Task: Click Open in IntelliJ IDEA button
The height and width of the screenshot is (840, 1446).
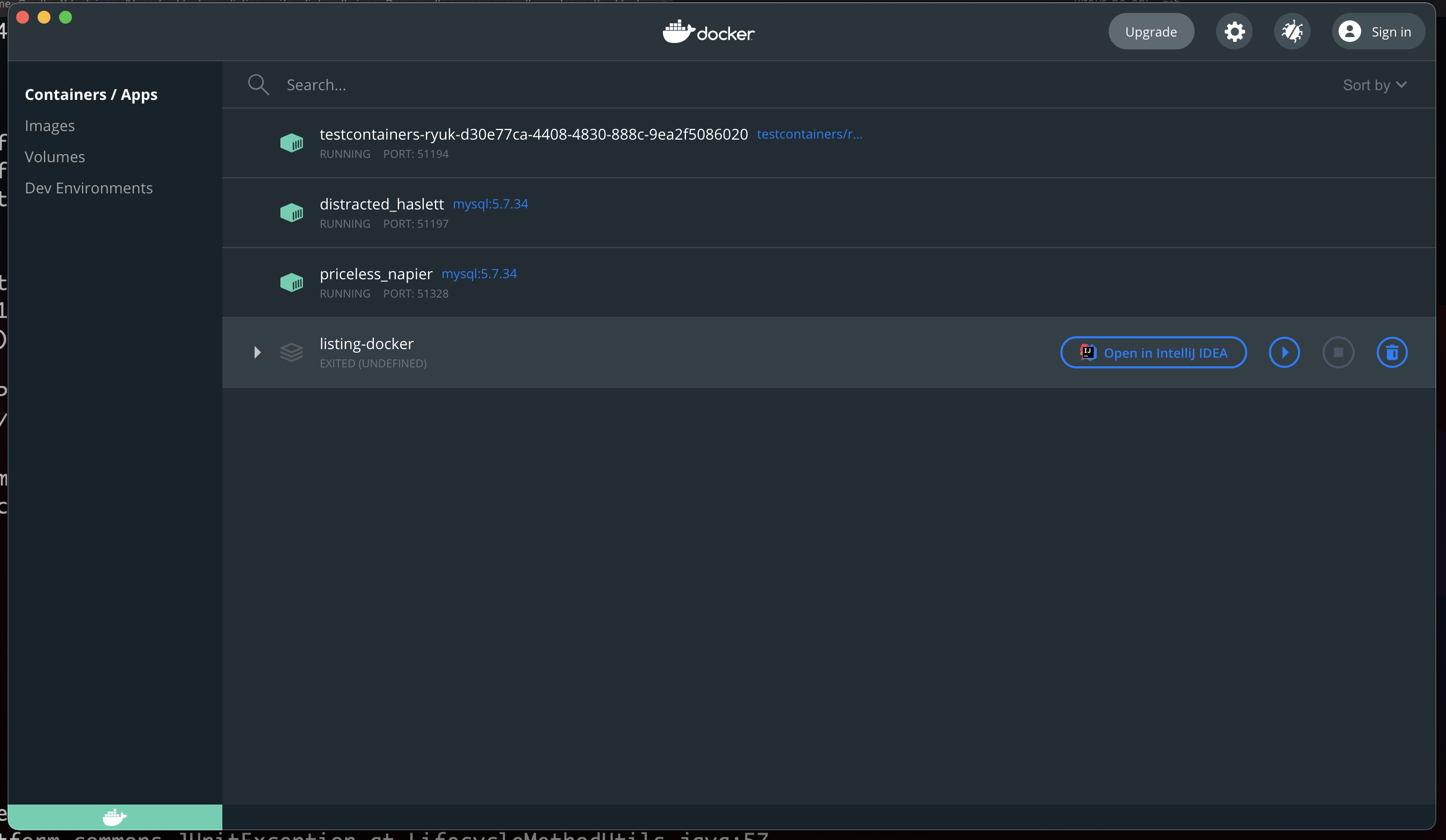Action: tap(1153, 352)
